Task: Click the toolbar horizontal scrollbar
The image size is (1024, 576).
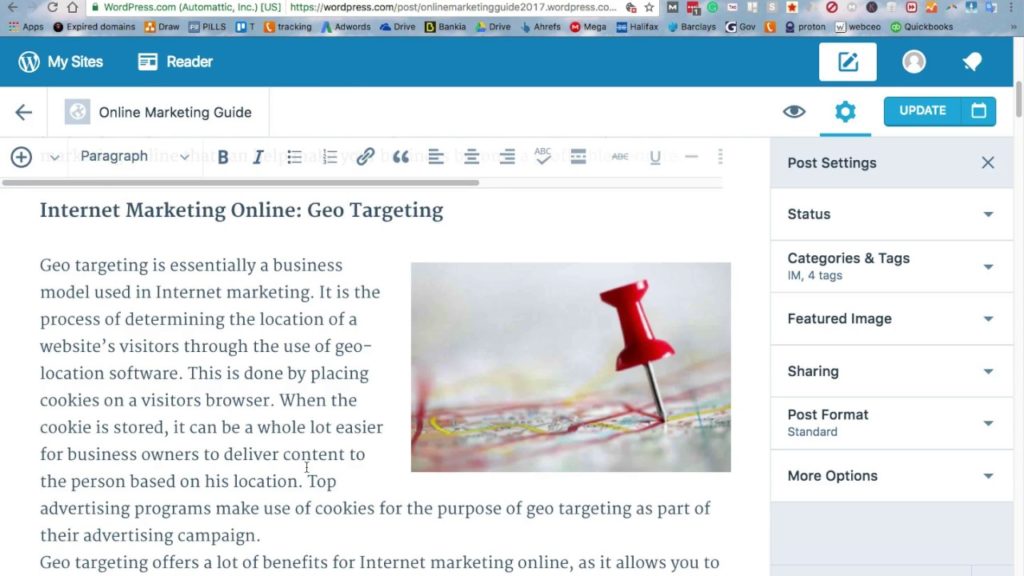Action: point(240,183)
